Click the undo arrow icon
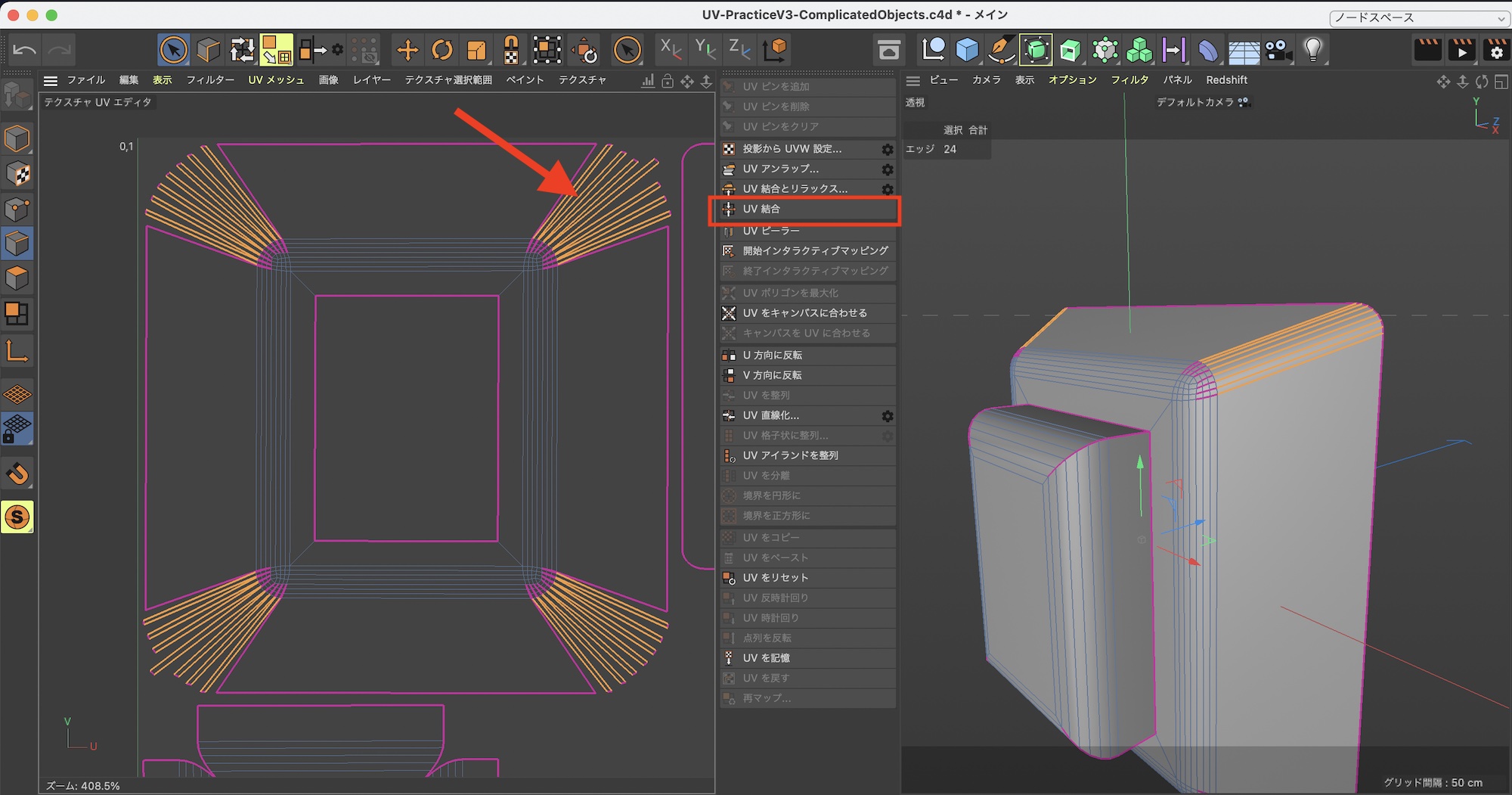The image size is (1512, 795). coord(24,51)
